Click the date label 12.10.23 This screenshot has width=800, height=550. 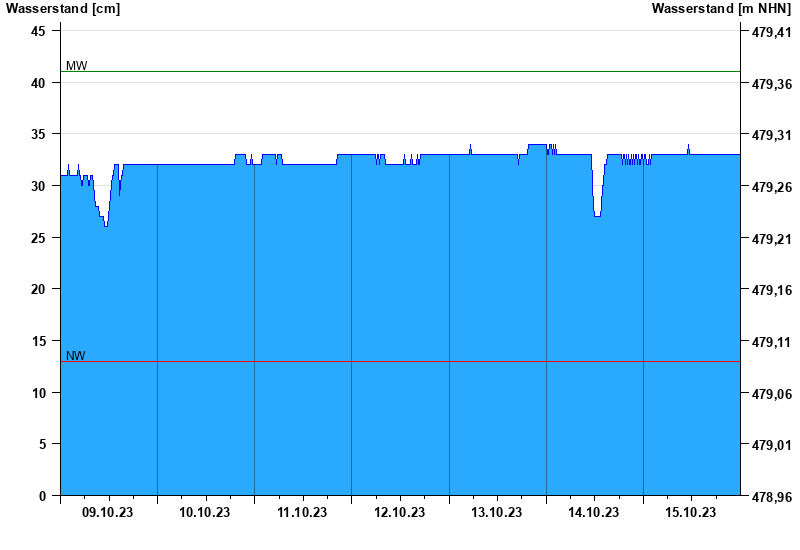399,512
